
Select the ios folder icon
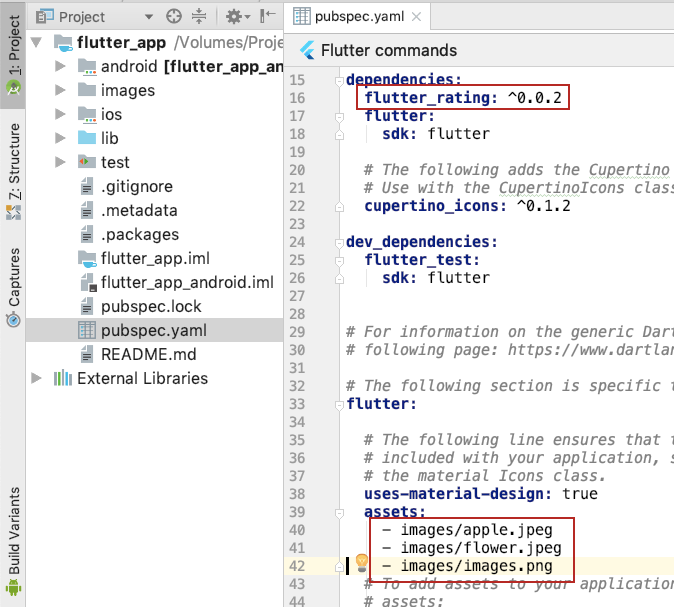(x=87, y=114)
